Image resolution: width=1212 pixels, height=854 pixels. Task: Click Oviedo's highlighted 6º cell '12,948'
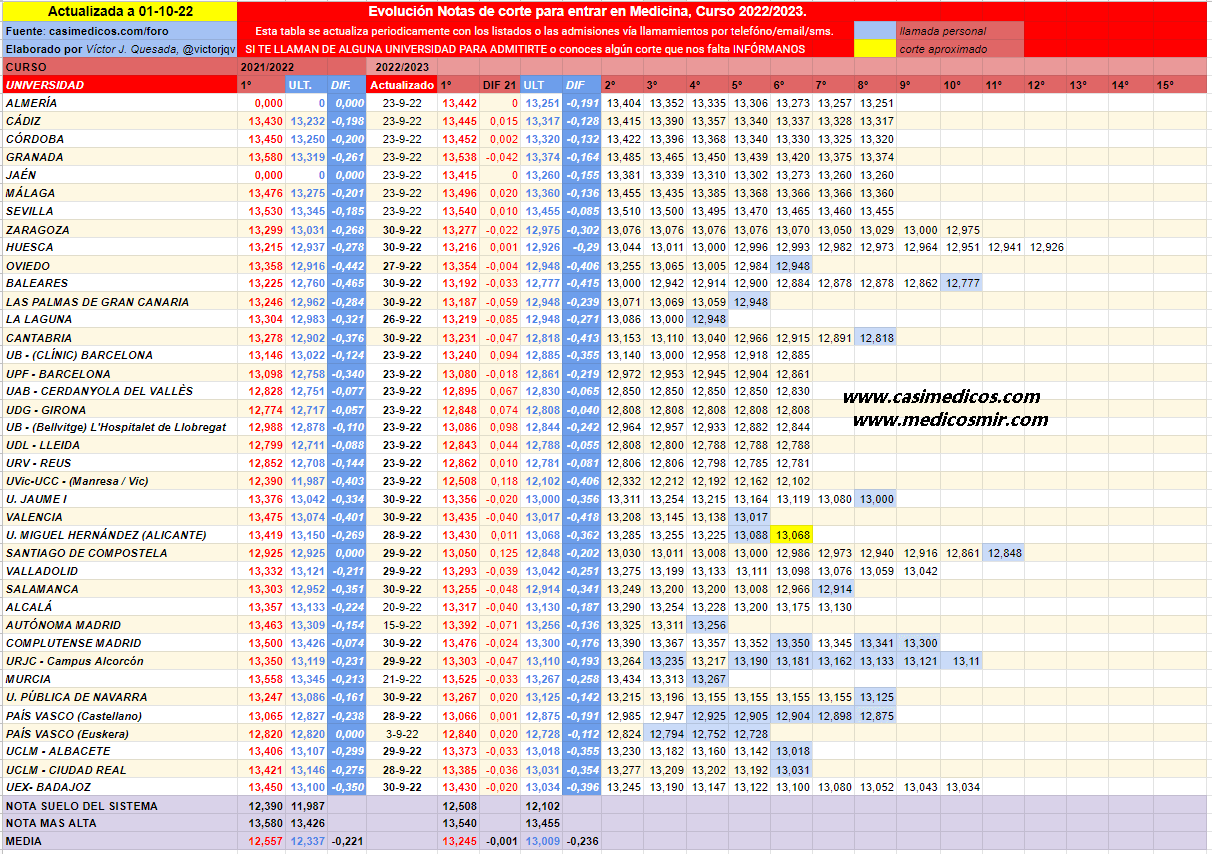[792, 265]
